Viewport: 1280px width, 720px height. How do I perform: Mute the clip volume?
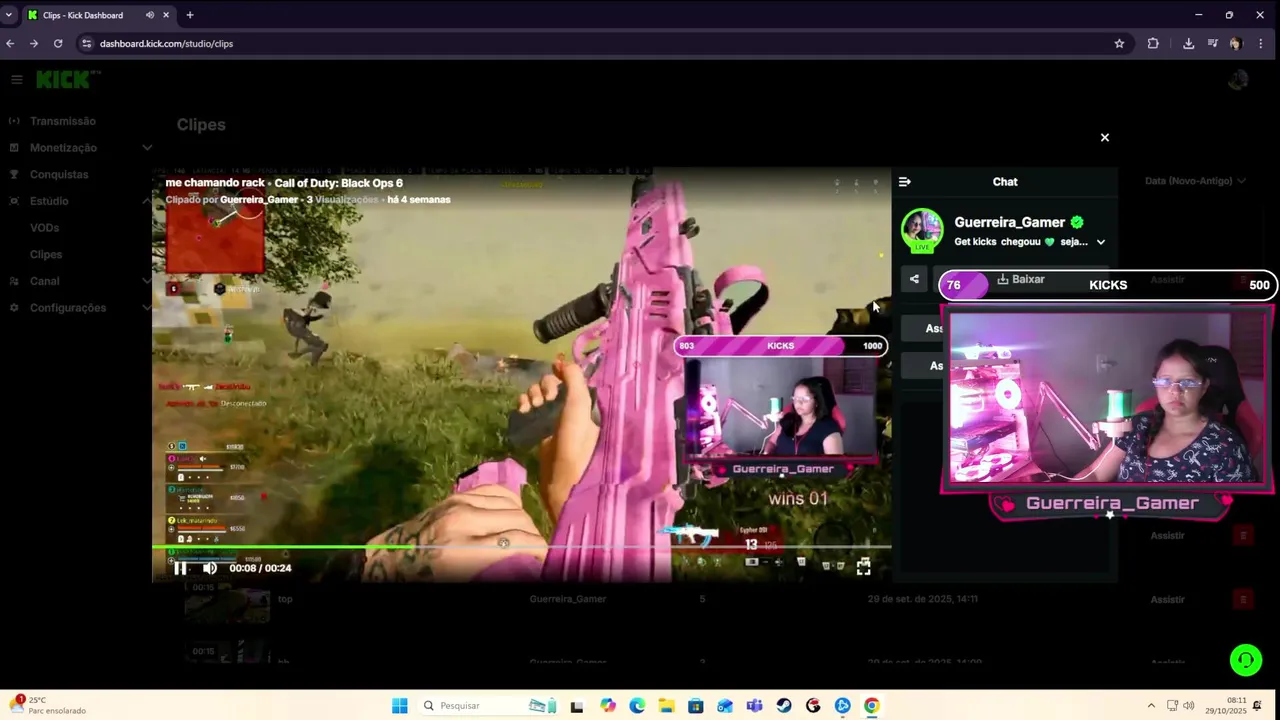click(210, 568)
